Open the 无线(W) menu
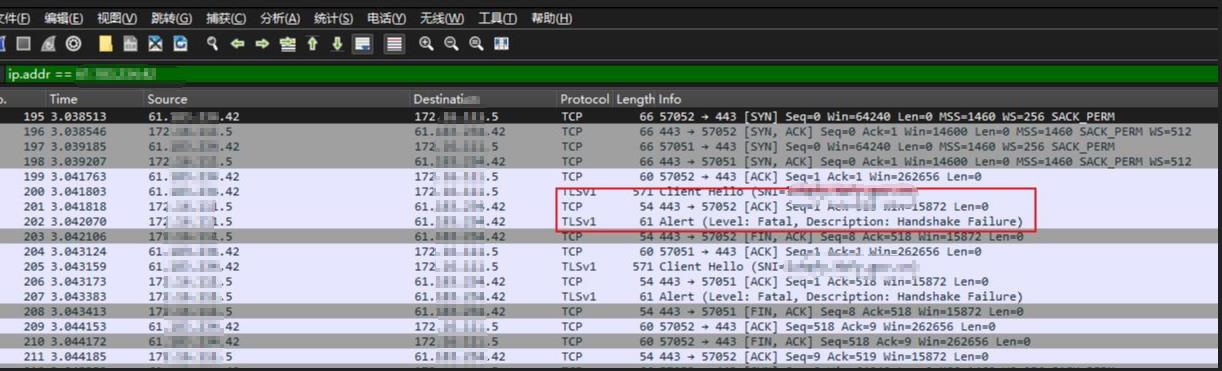The image size is (1222, 371). pos(441,19)
